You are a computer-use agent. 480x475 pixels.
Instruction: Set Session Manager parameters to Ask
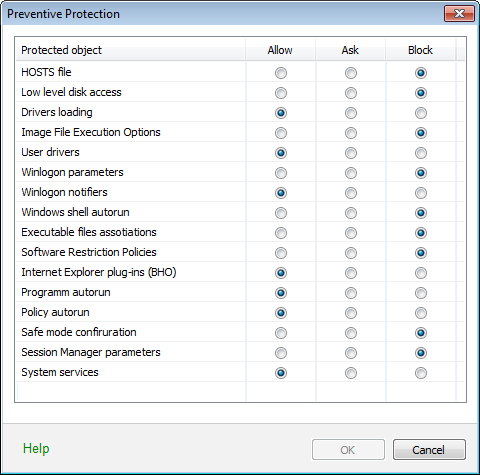(x=351, y=353)
